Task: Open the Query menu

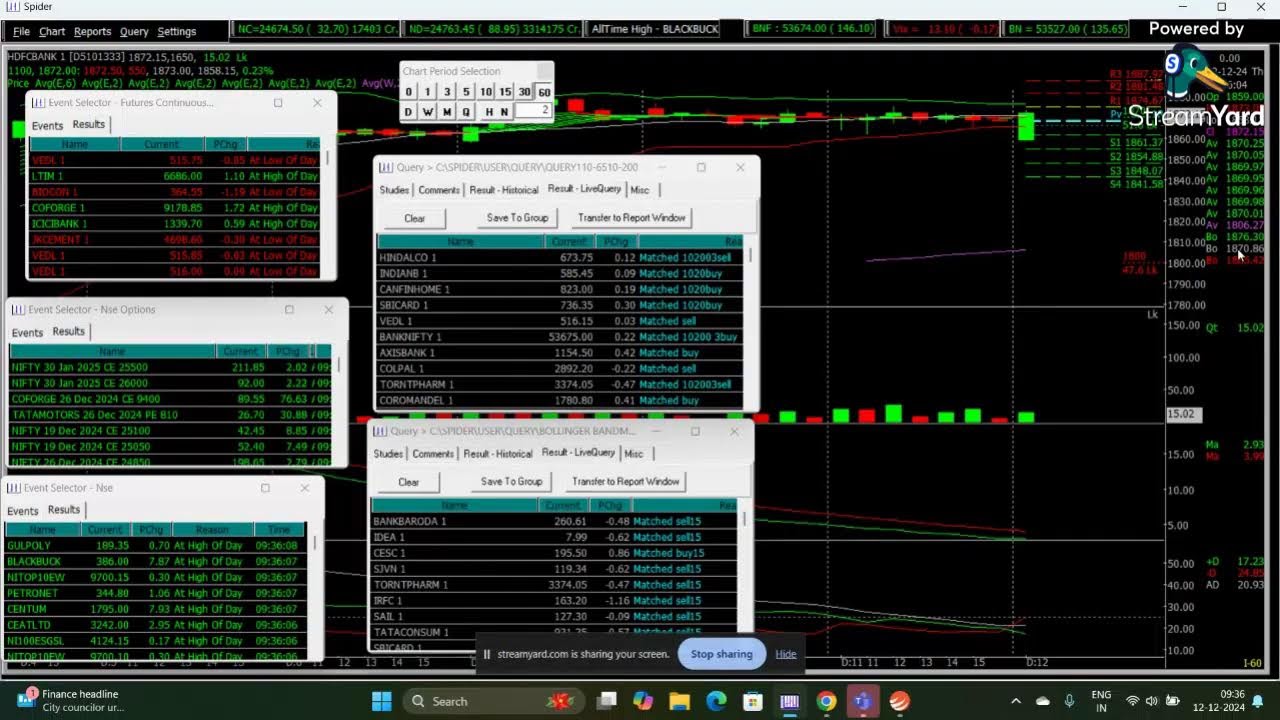Action: (134, 31)
